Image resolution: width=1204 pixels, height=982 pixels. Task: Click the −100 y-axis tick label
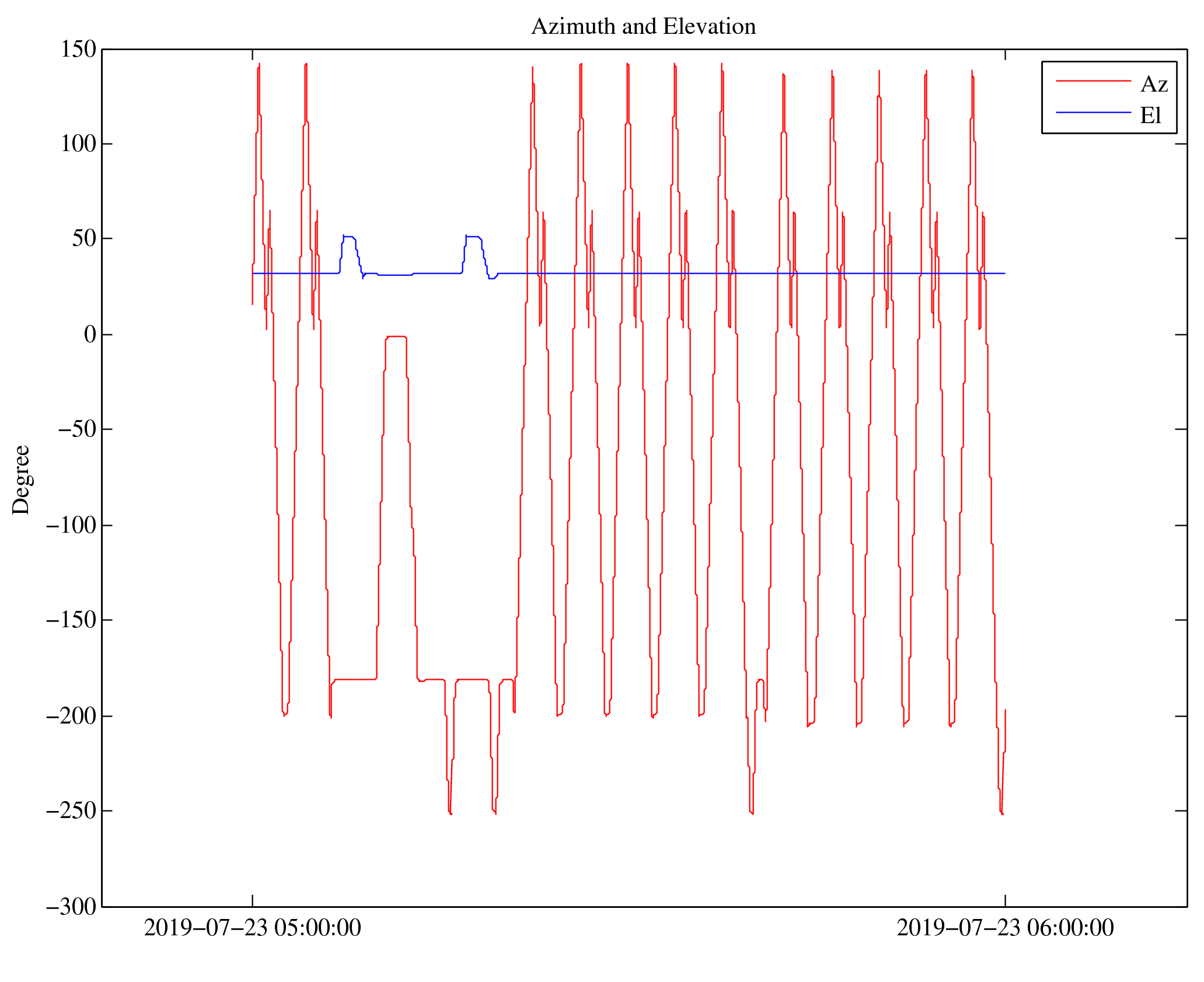pos(71,526)
